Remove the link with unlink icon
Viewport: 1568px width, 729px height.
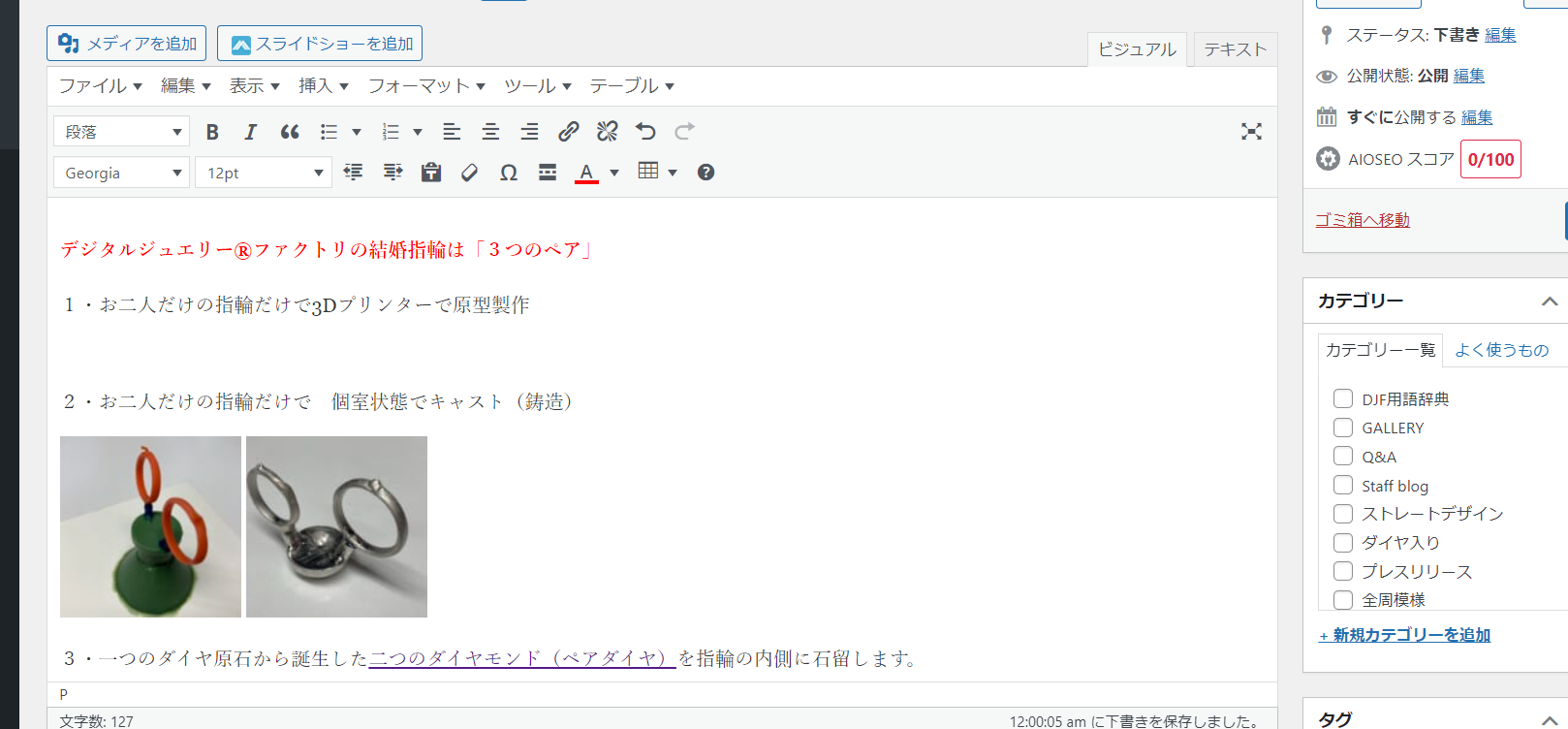coord(608,132)
